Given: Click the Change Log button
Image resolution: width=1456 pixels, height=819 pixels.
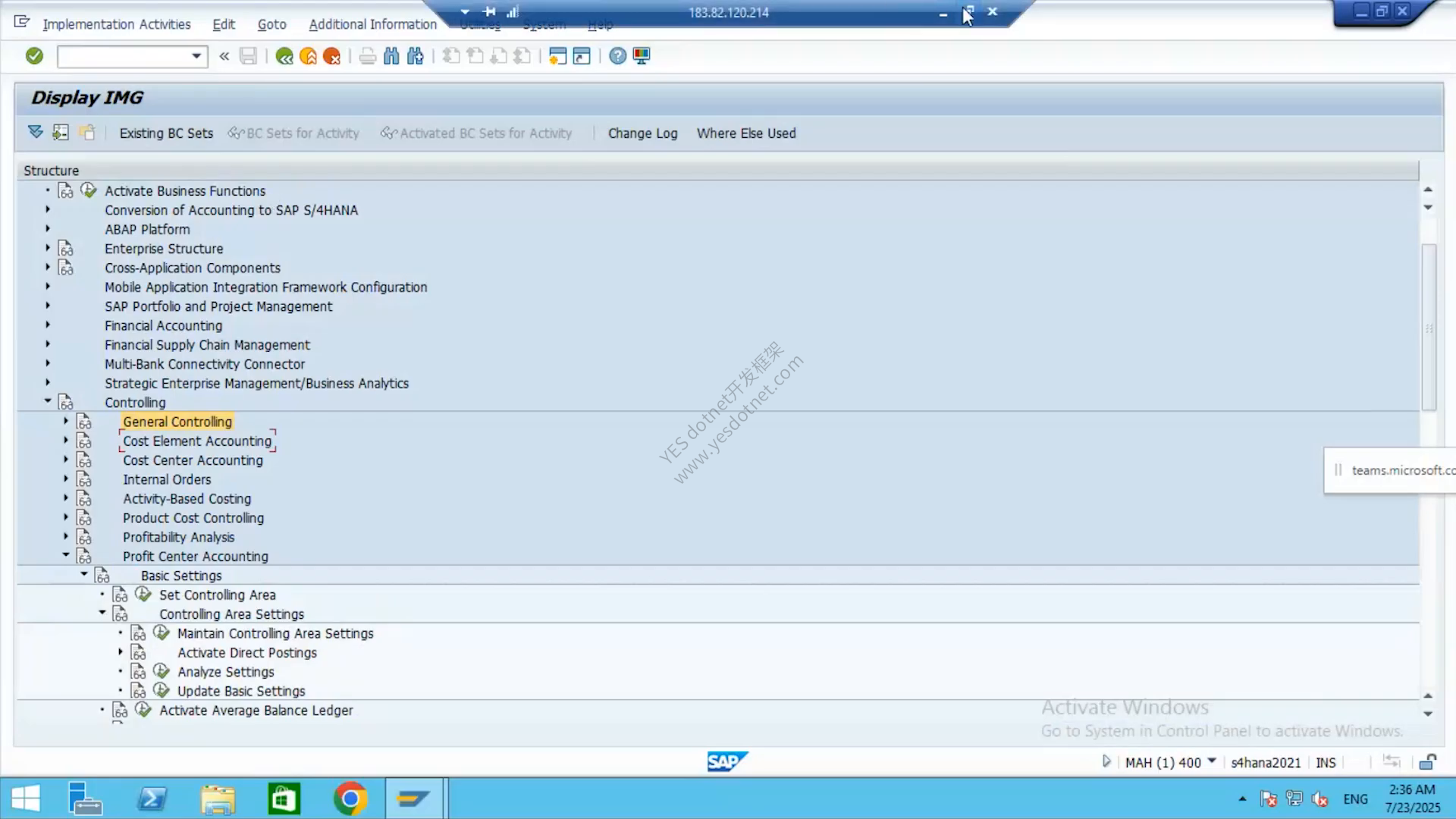Looking at the screenshot, I should tap(642, 133).
